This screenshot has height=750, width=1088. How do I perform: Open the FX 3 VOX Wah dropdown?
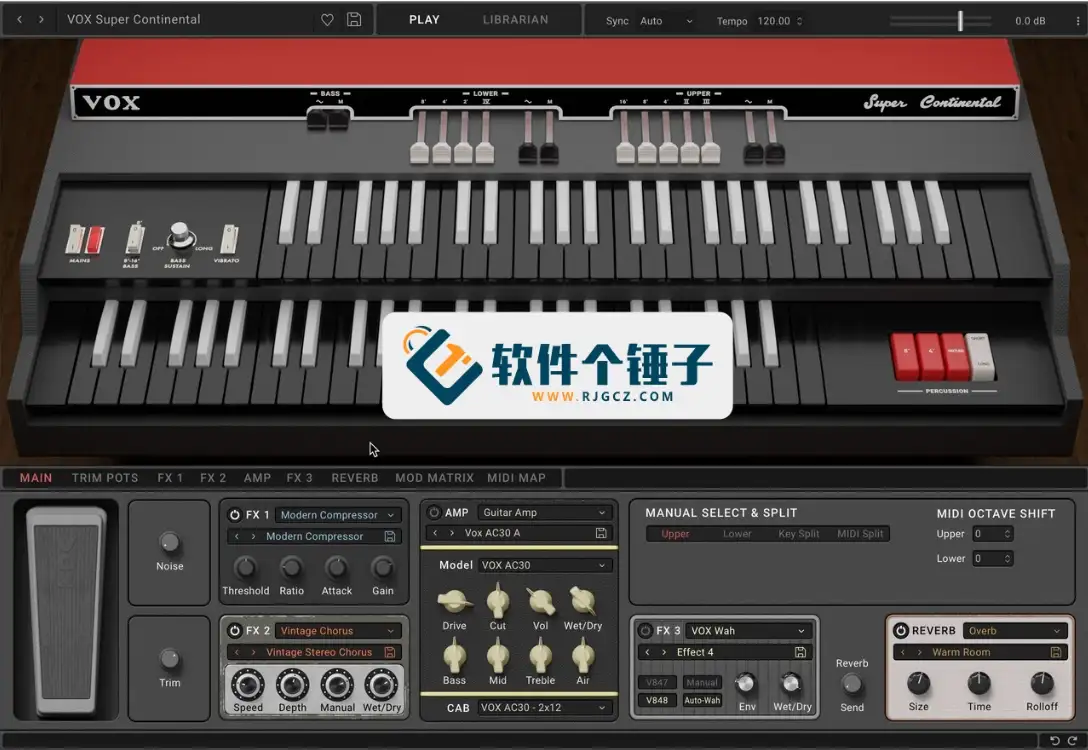click(748, 631)
